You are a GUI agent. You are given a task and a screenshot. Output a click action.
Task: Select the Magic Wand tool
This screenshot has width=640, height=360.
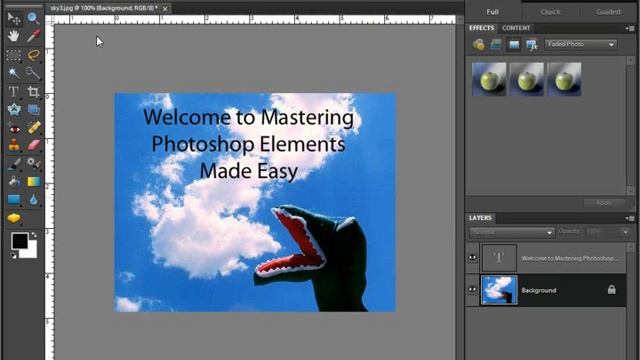[x=13, y=73]
